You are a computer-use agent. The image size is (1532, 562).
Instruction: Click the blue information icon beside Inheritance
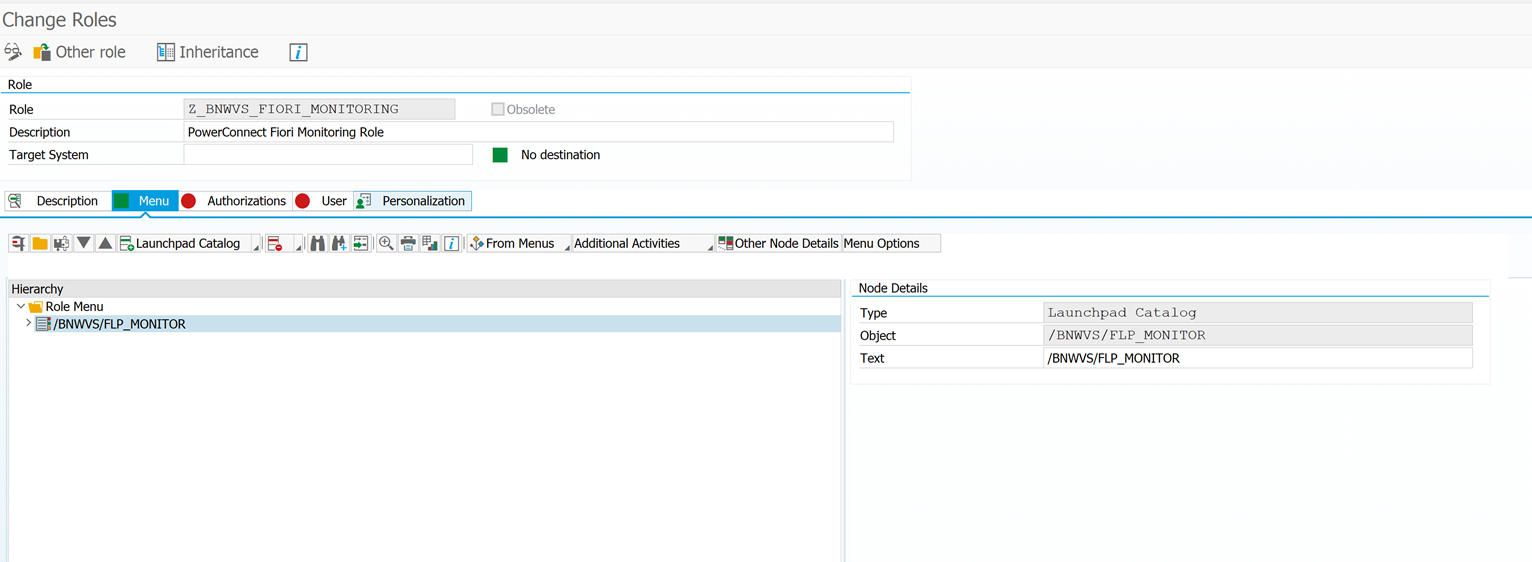298,52
